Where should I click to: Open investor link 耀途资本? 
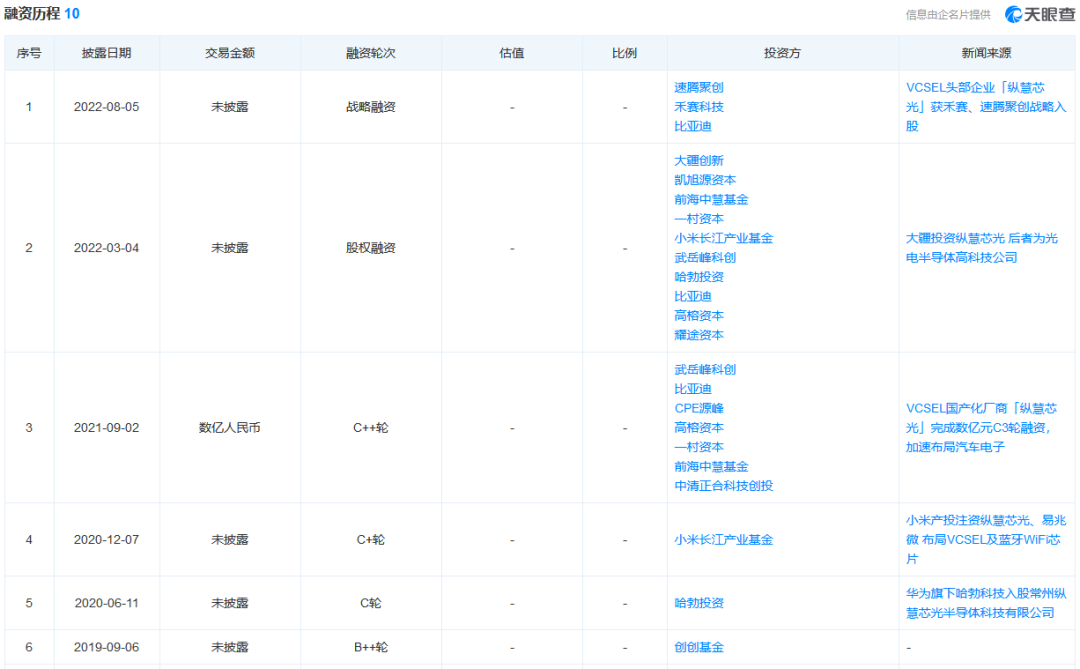(x=698, y=335)
